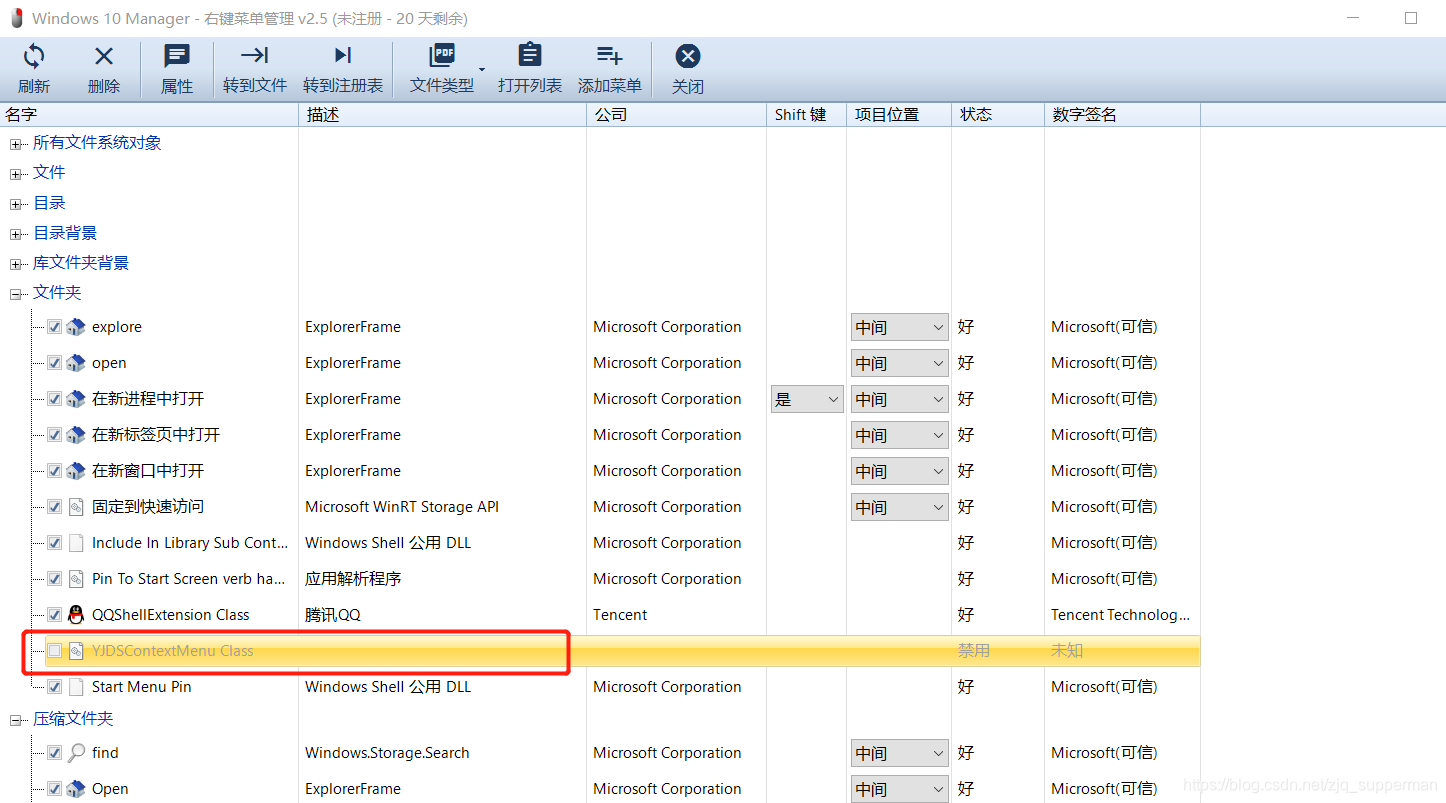
Task: Sort by the Shift 键 column header
Action: (x=807, y=115)
